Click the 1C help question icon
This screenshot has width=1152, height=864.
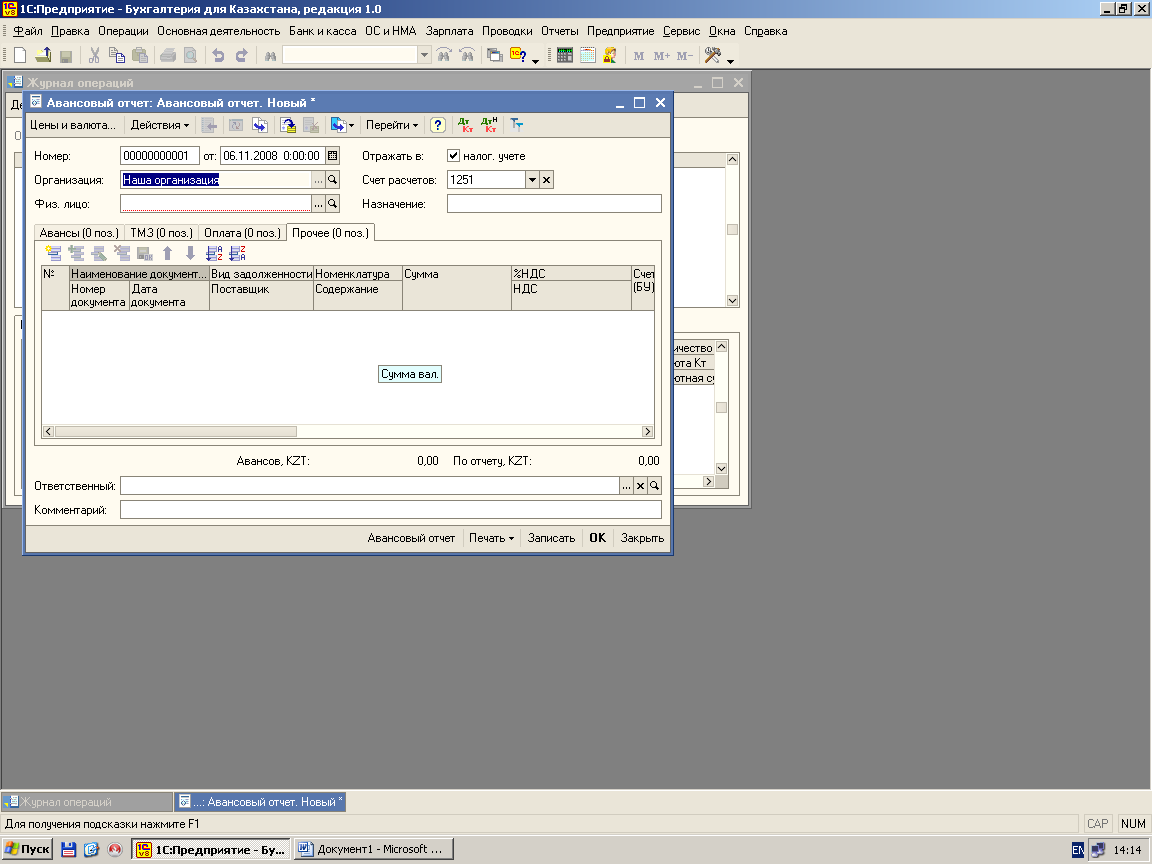pyautogui.click(x=518, y=55)
